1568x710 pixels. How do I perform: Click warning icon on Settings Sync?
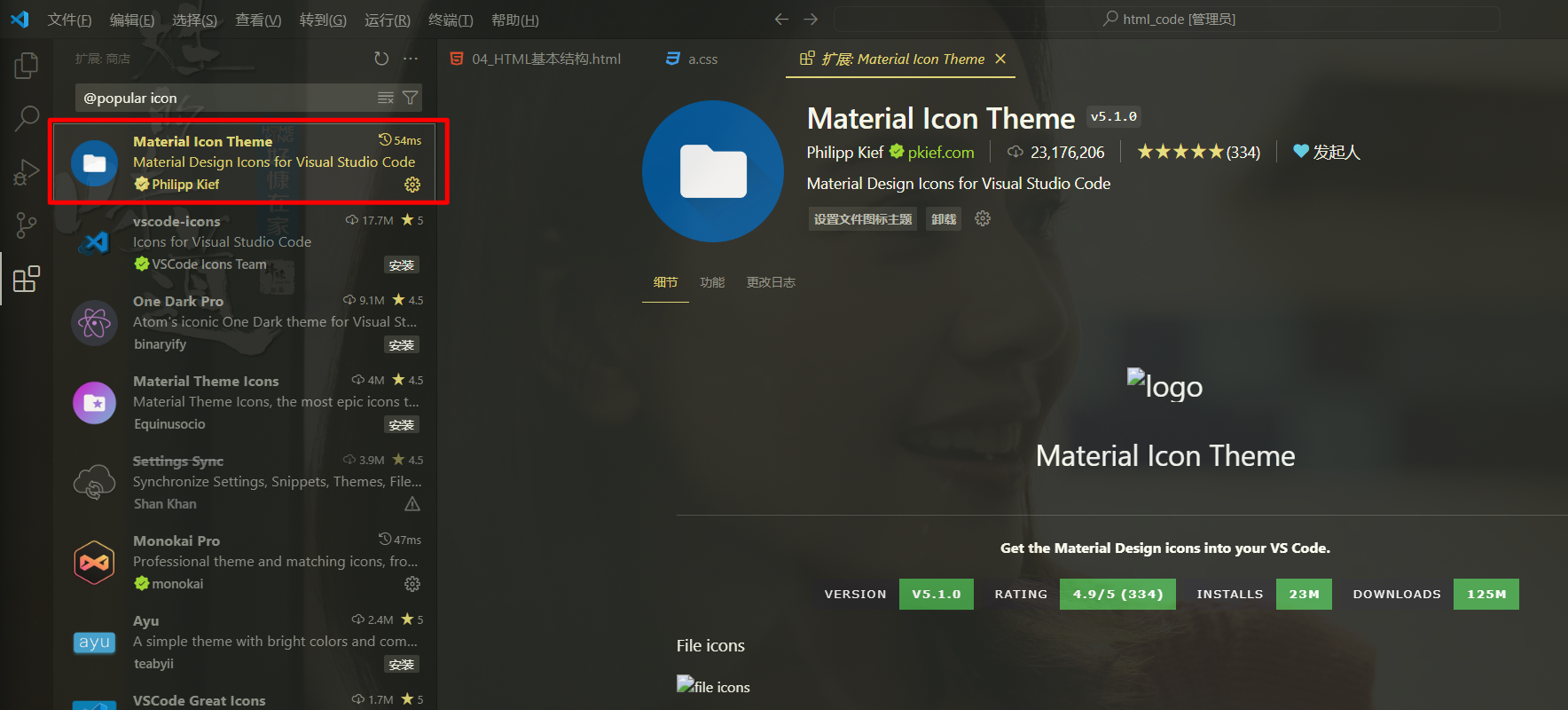point(412,504)
